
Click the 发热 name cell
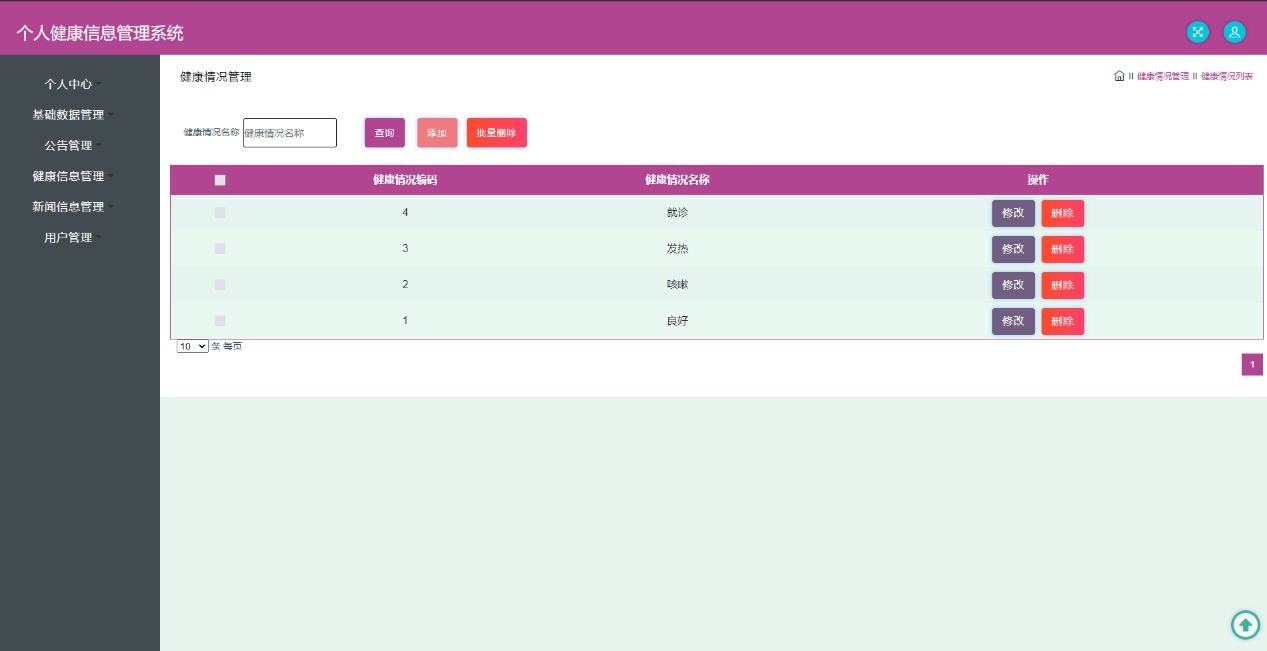pos(677,249)
